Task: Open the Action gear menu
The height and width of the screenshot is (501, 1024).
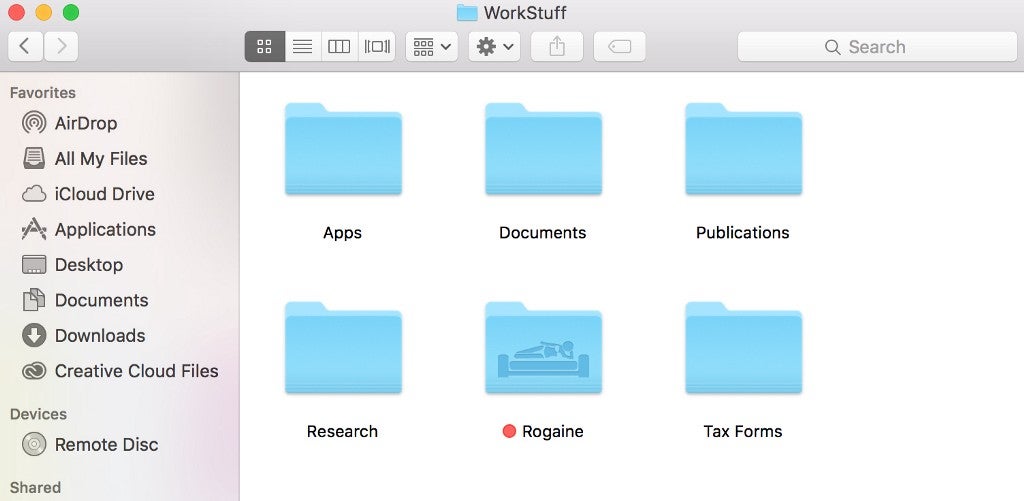Action: (x=494, y=46)
